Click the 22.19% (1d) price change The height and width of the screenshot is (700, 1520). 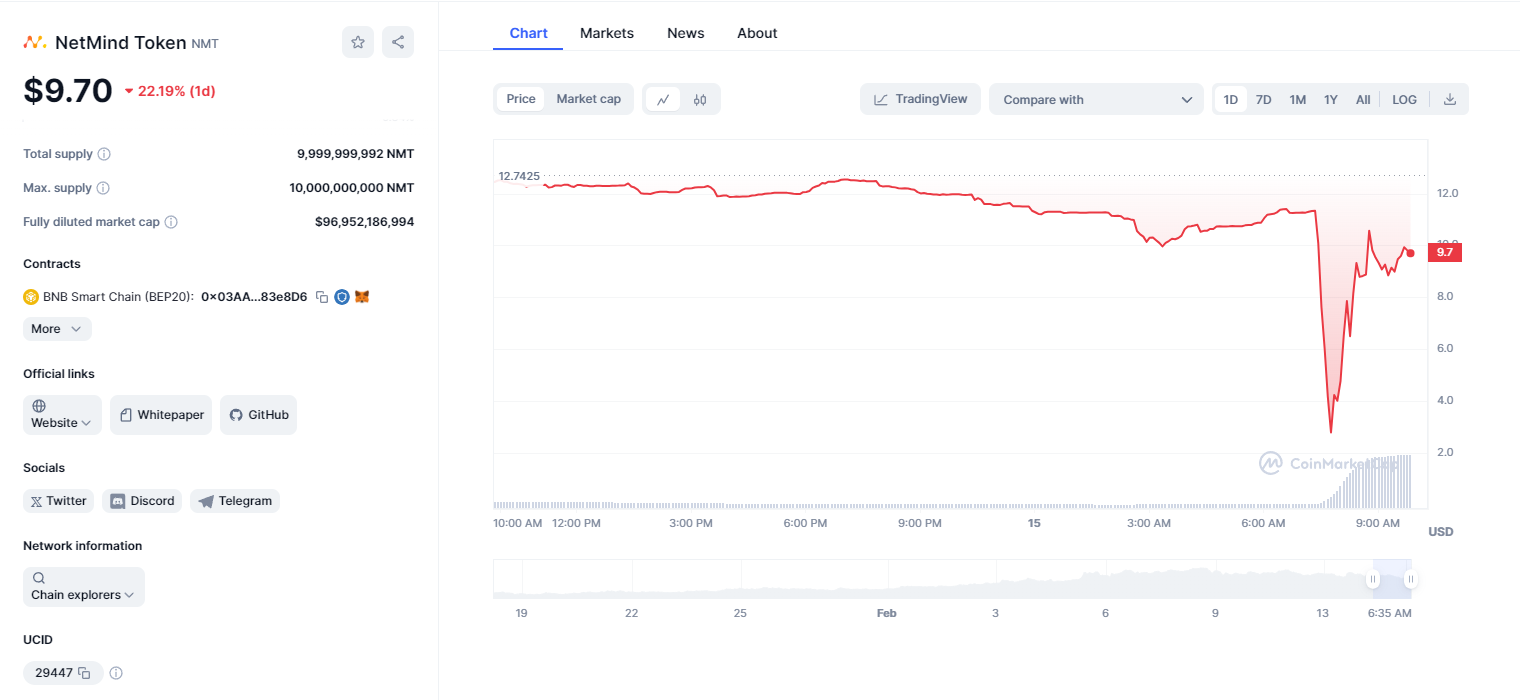pos(170,91)
